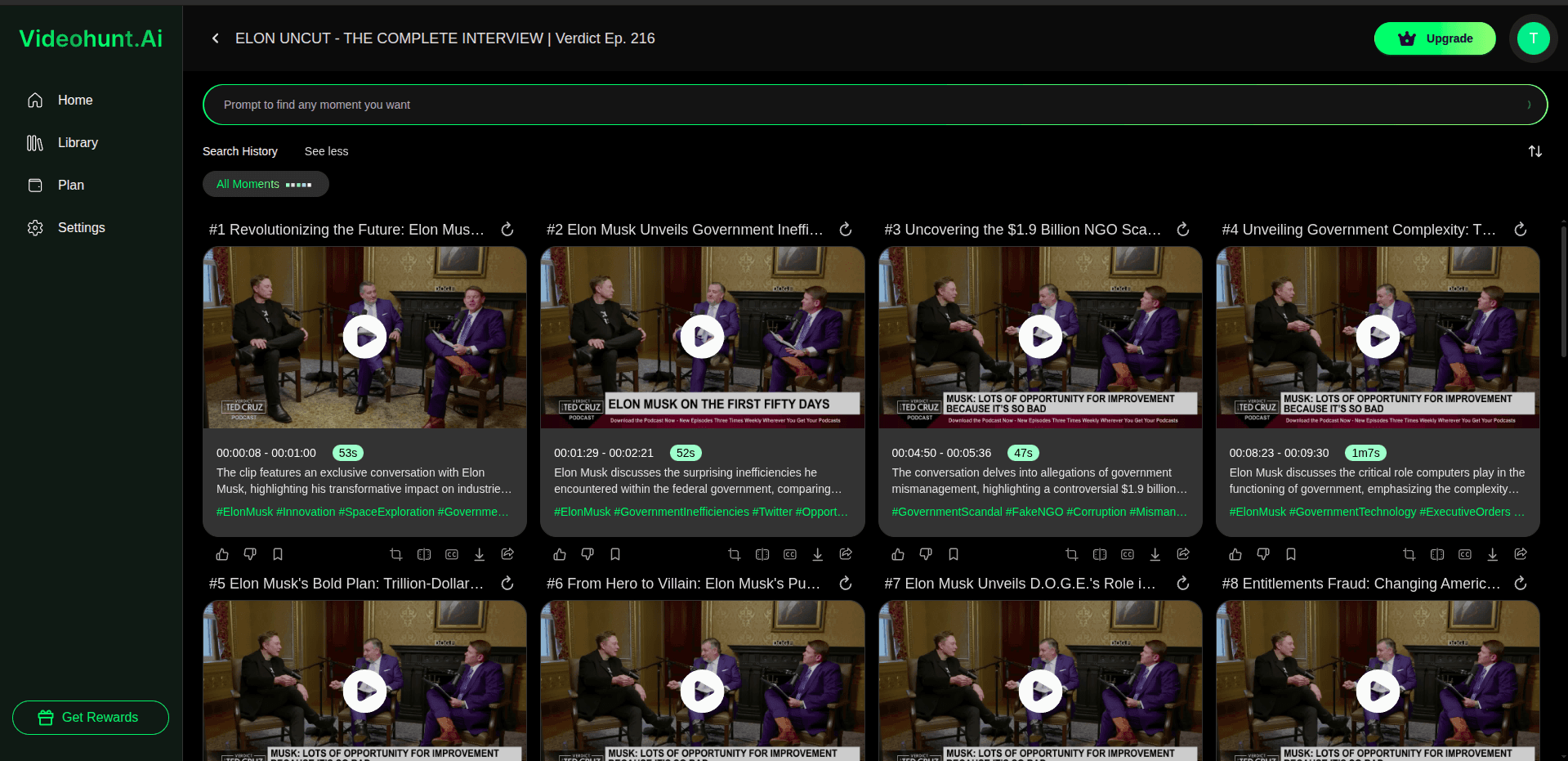Screen dimensions: 1568x761
Task: Regenerate title of clip #4
Action: point(1521,230)
